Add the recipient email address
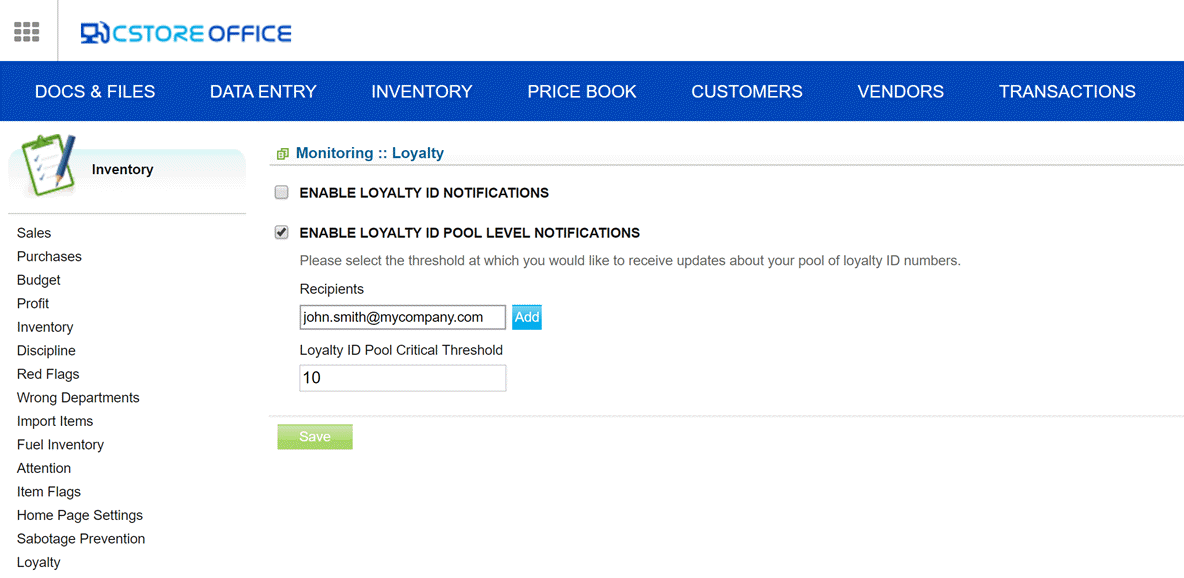Screen dimensions: 1184x578 pos(527,317)
